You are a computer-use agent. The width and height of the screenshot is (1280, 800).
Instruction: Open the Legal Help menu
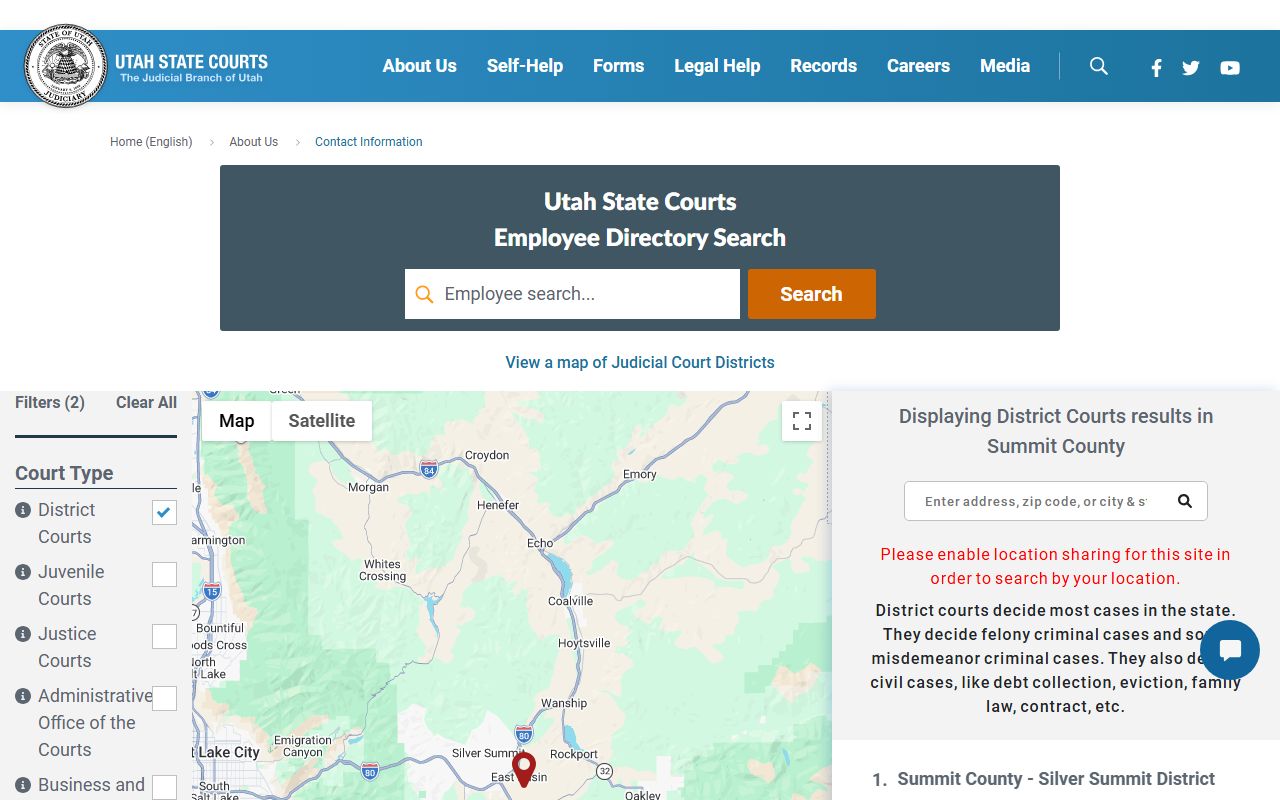point(717,66)
